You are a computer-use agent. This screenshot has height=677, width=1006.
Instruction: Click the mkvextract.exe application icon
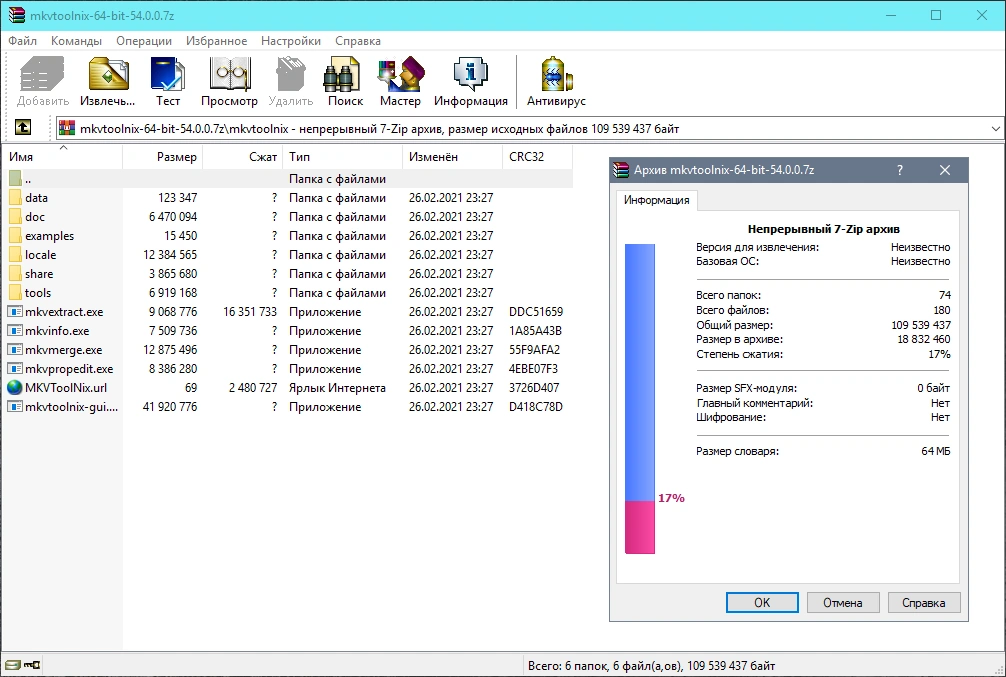tap(15, 312)
